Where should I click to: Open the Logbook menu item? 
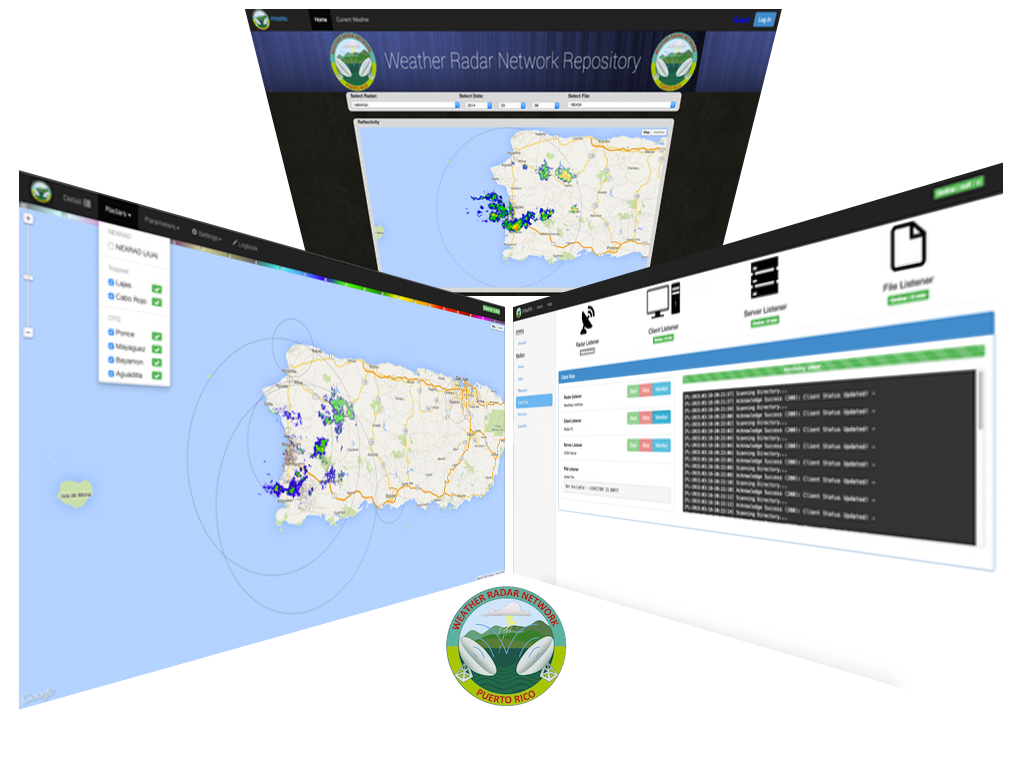pyautogui.click(x=245, y=245)
